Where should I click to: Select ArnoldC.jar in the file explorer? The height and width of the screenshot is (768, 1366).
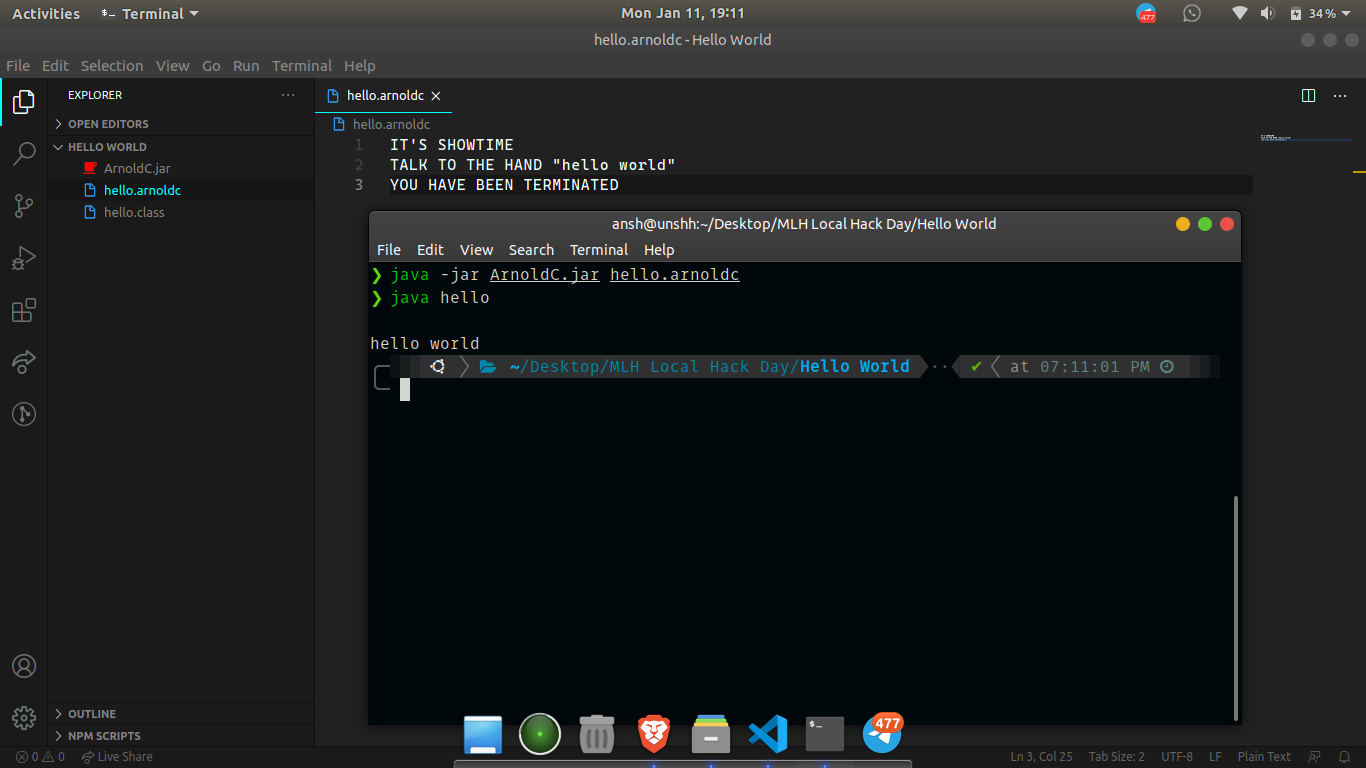[137, 168]
